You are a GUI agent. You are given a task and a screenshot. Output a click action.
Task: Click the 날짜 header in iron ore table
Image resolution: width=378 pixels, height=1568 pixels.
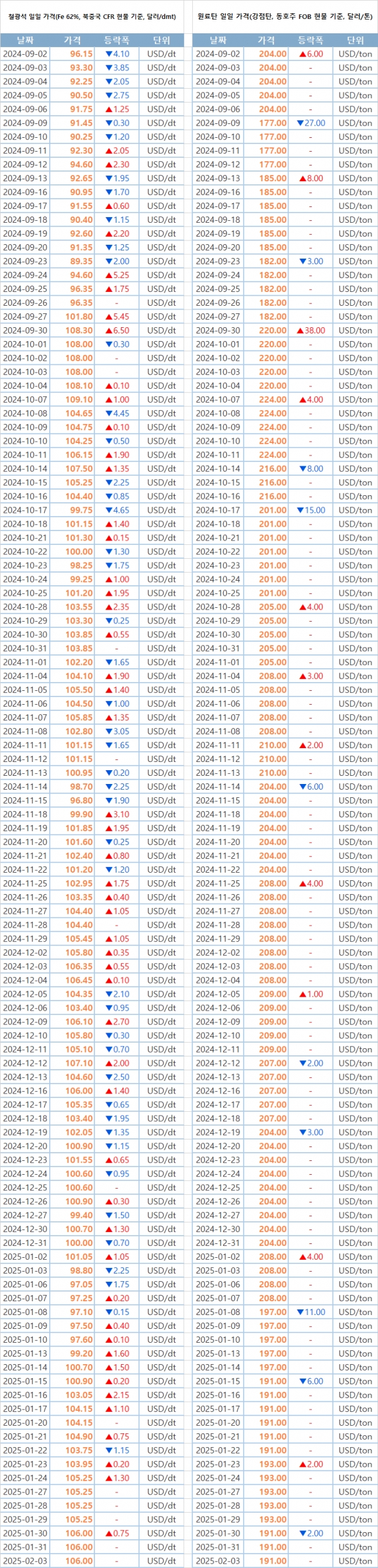coord(25,40)
